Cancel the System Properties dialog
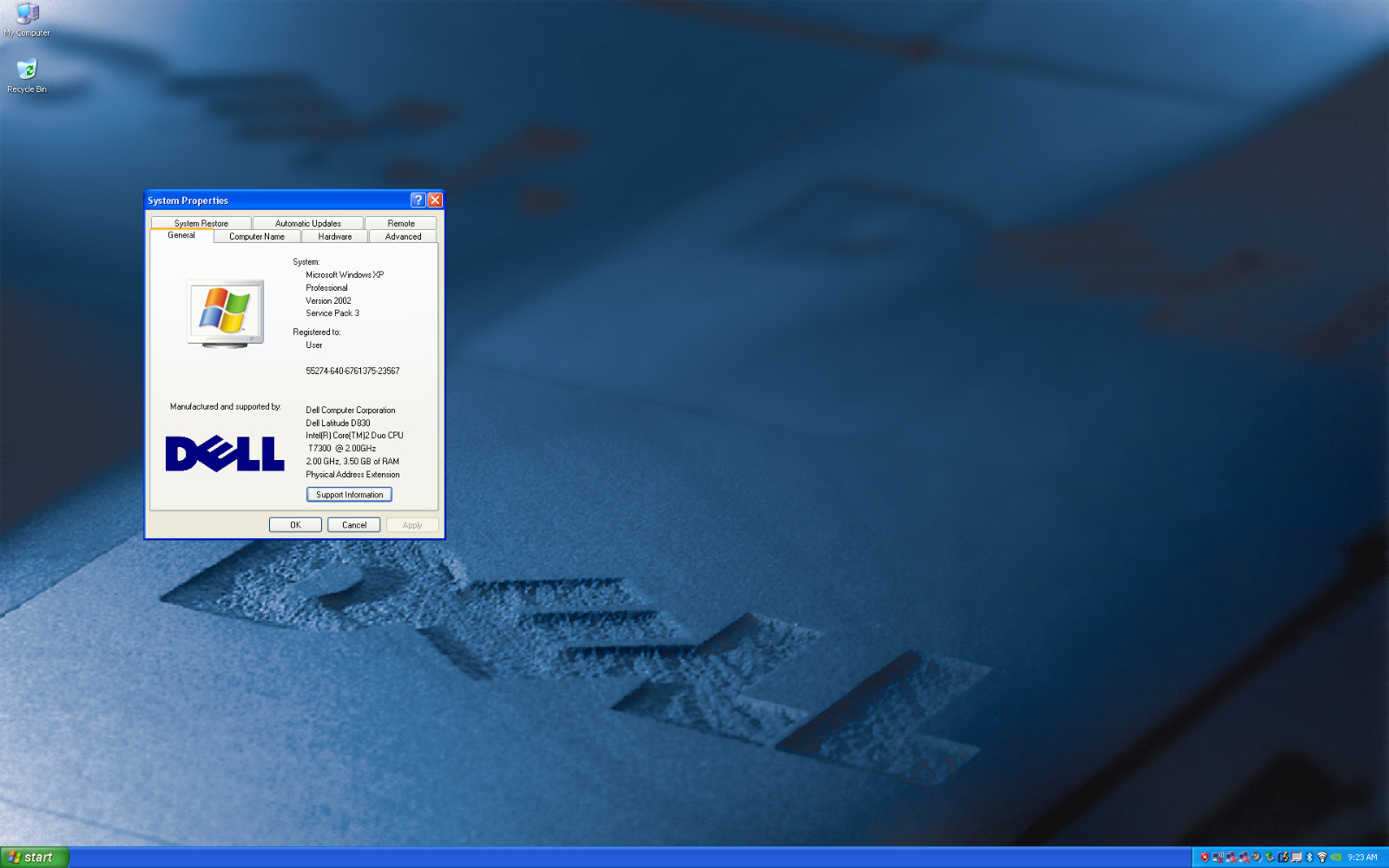 (354, 525)
